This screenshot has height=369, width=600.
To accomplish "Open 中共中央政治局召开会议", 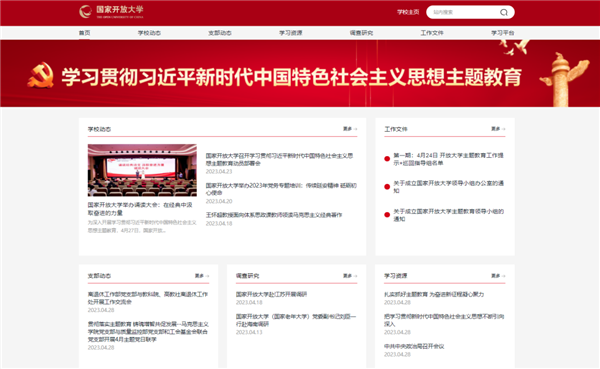I will (x=414, y=346).
